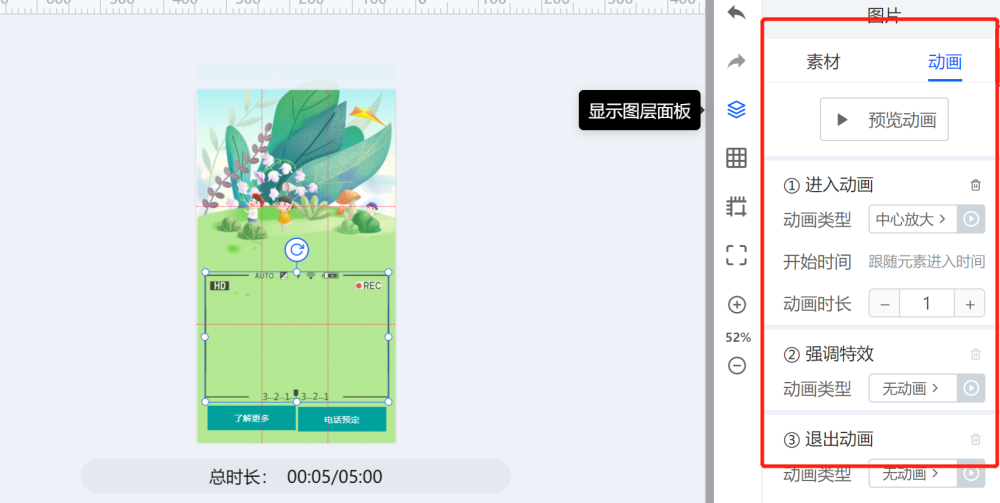The width and height of the screenshot is (1000, 503).
Task: Click the 预览动画 button
Action: point(884,119)
